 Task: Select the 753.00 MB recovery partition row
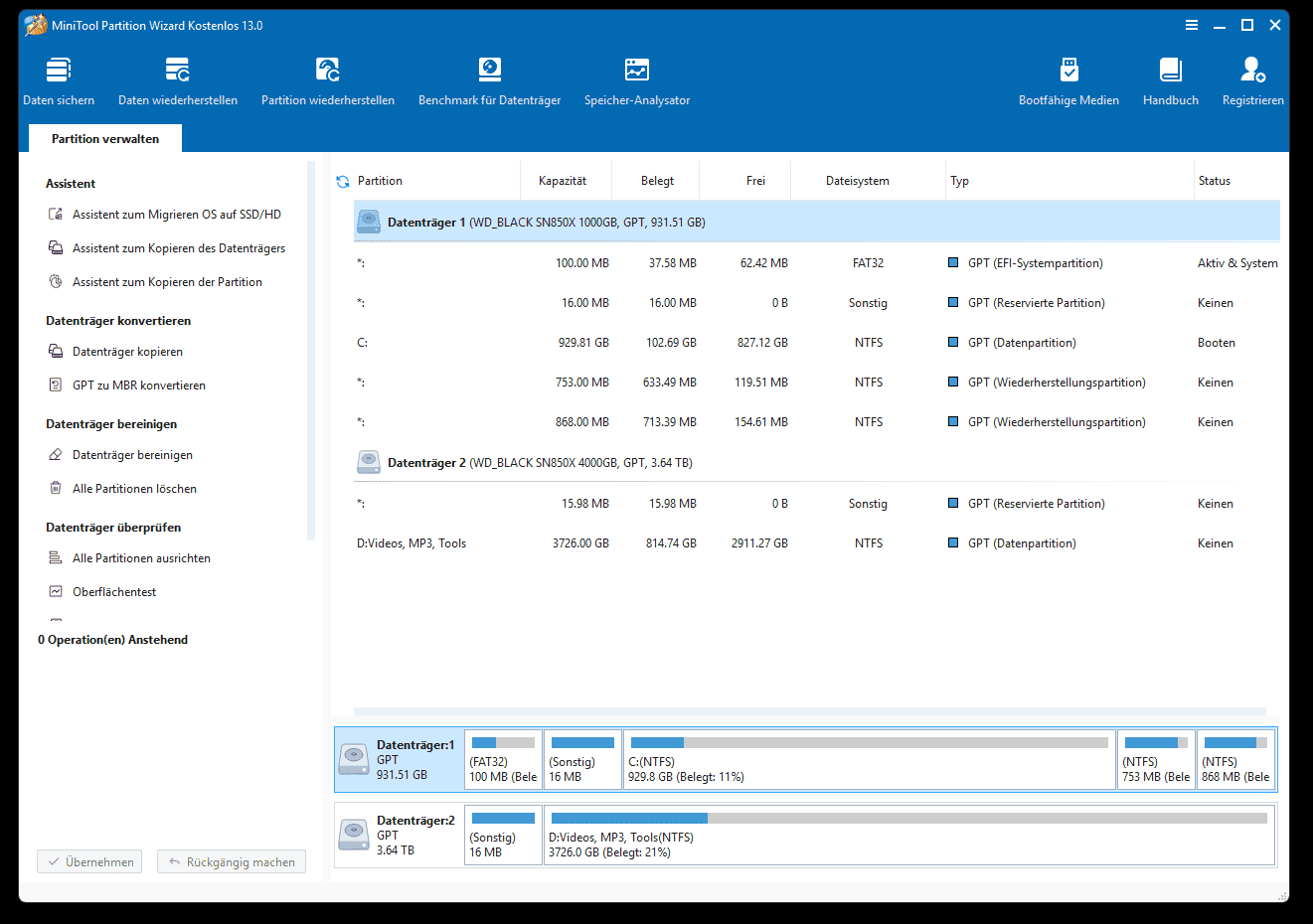[817, 383]
